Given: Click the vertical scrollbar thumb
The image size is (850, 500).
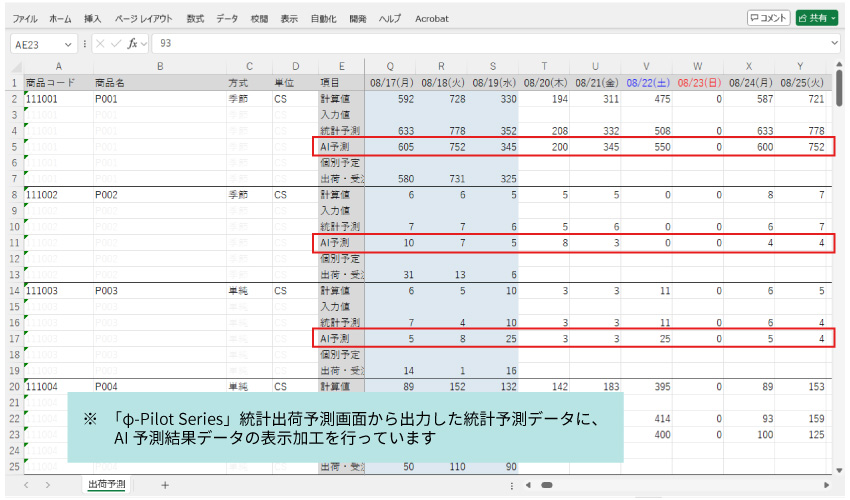Looking at the screenshot, I should tap(839, 88).
